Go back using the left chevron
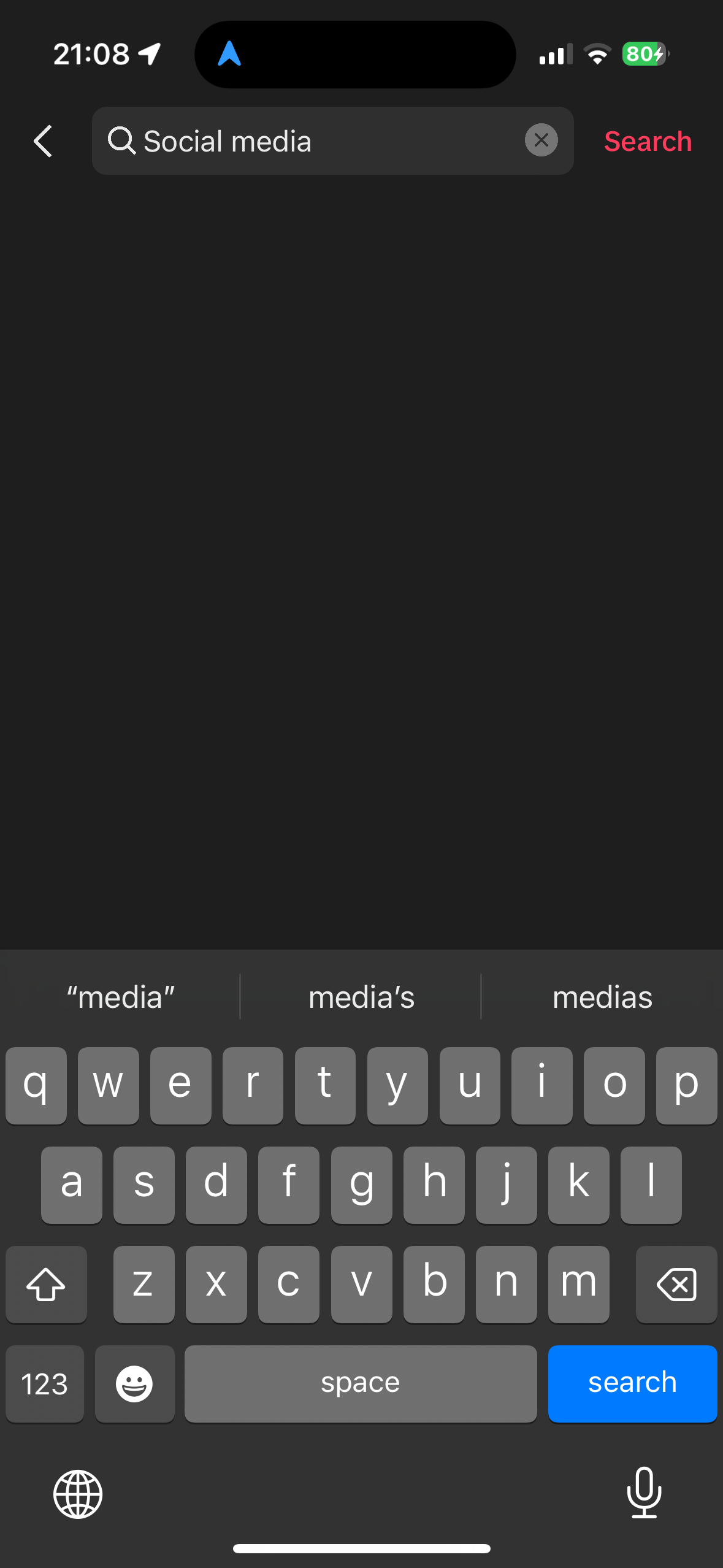The width and height of the screenshot is (723, 1568). tap(43, 141)
